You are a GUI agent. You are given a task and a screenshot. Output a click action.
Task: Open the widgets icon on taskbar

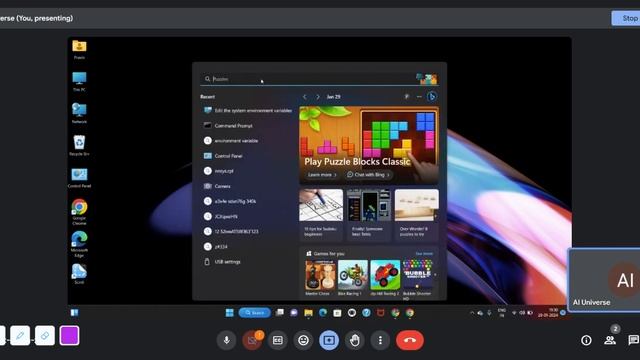click(74, 313)
